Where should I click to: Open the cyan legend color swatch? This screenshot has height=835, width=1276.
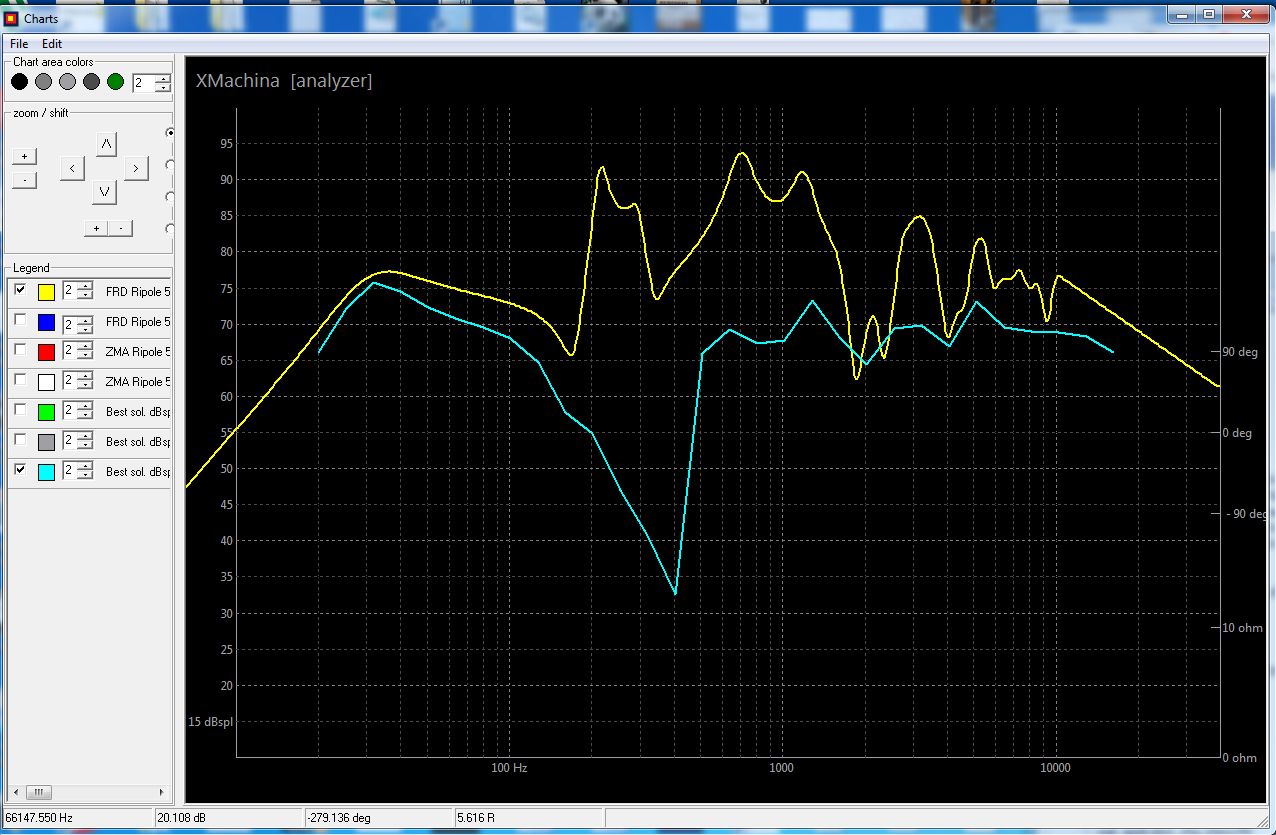click(46, 472)
